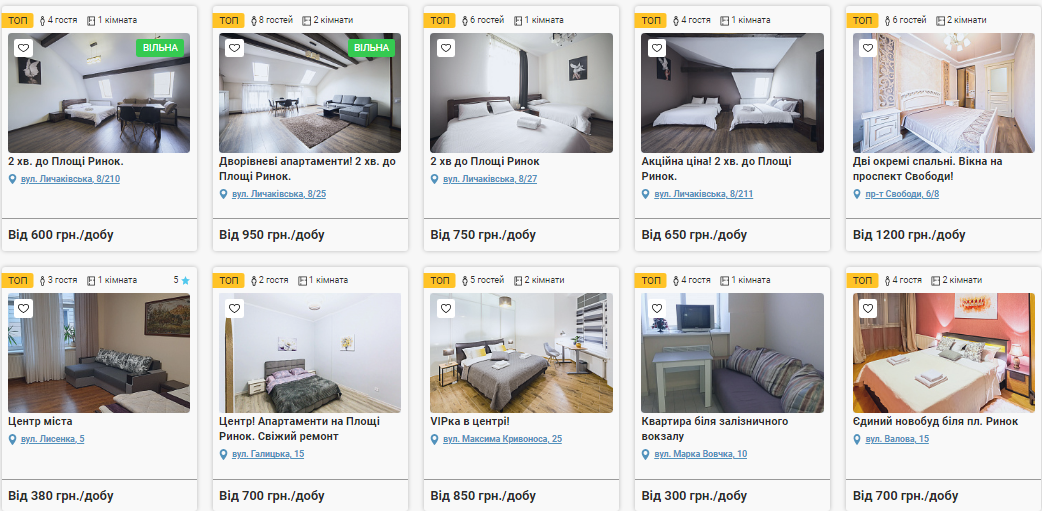1042x511 pixels.
Task: Open title Єдиний новобуд біля пл. Ринок
Action: (935, 422)
